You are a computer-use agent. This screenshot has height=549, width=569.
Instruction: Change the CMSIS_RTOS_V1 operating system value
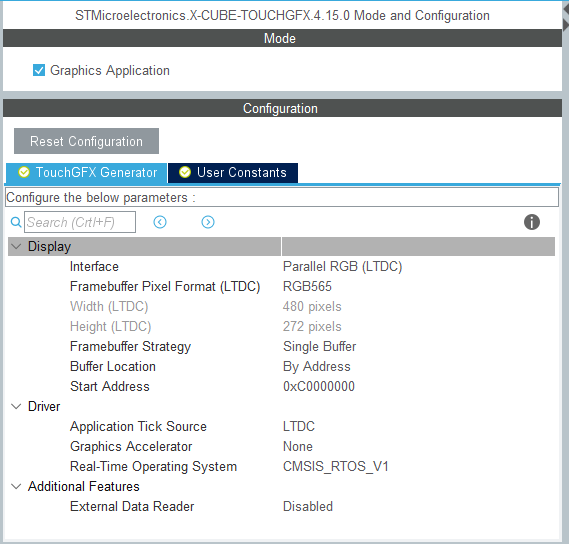[x=336, y=466]
